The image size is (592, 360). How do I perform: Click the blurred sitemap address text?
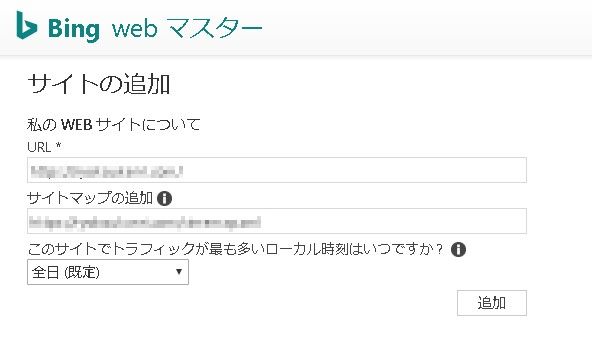point(145,222)
